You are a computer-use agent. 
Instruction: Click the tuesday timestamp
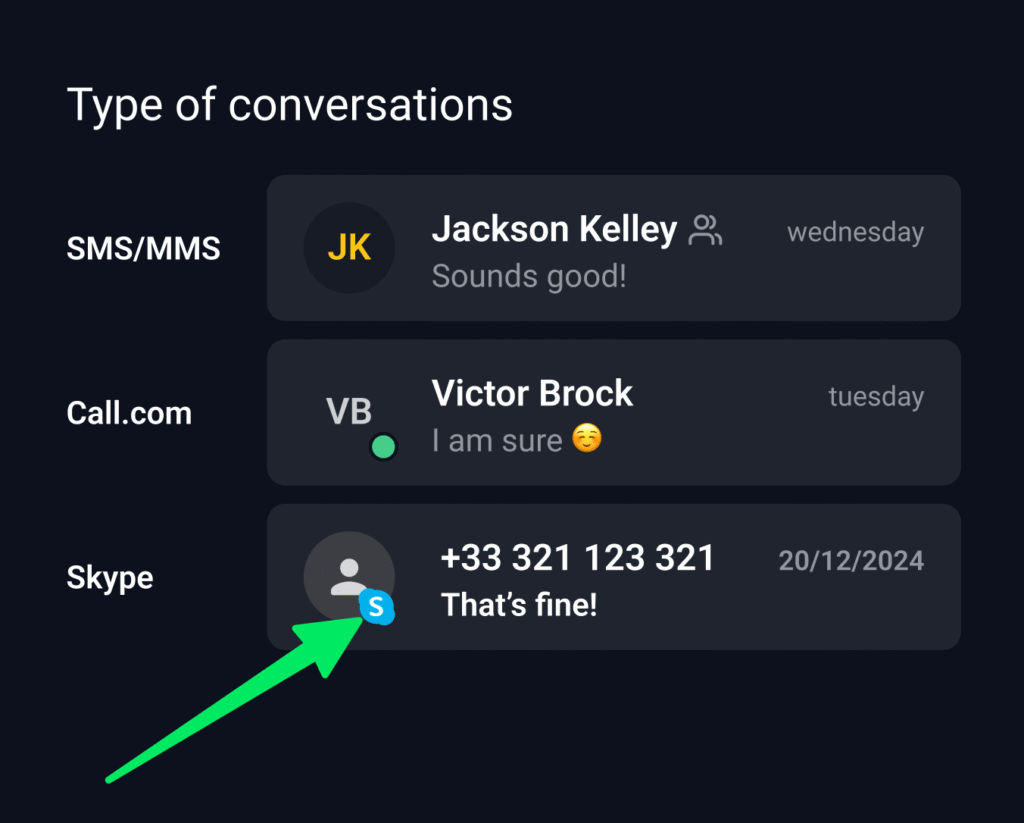(x=876, y=397)
